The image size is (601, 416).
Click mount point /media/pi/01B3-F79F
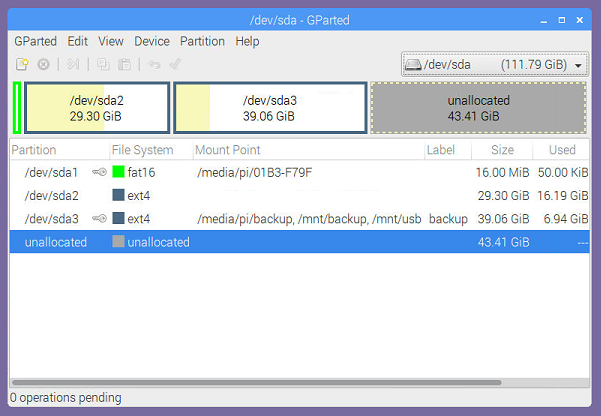pyautogui.click(x=254, y=173)
